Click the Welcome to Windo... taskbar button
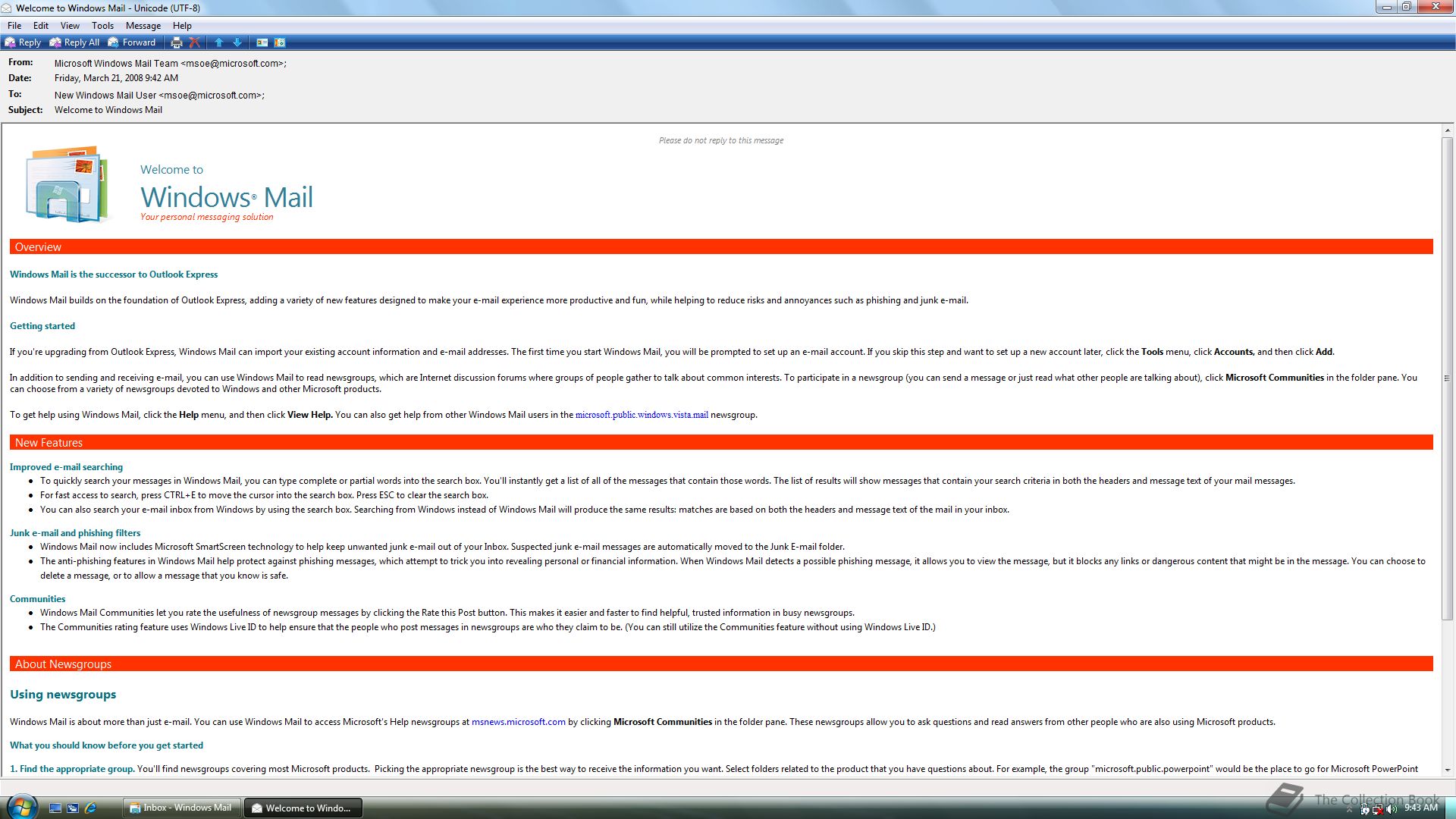The height and width of the screenshot is (819, 1456). point(303,808)
